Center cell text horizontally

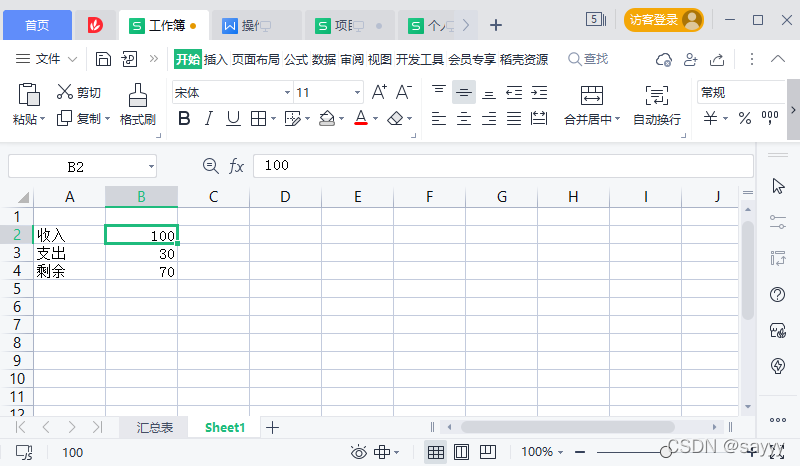pyautogui.click(x=463, y=119)
